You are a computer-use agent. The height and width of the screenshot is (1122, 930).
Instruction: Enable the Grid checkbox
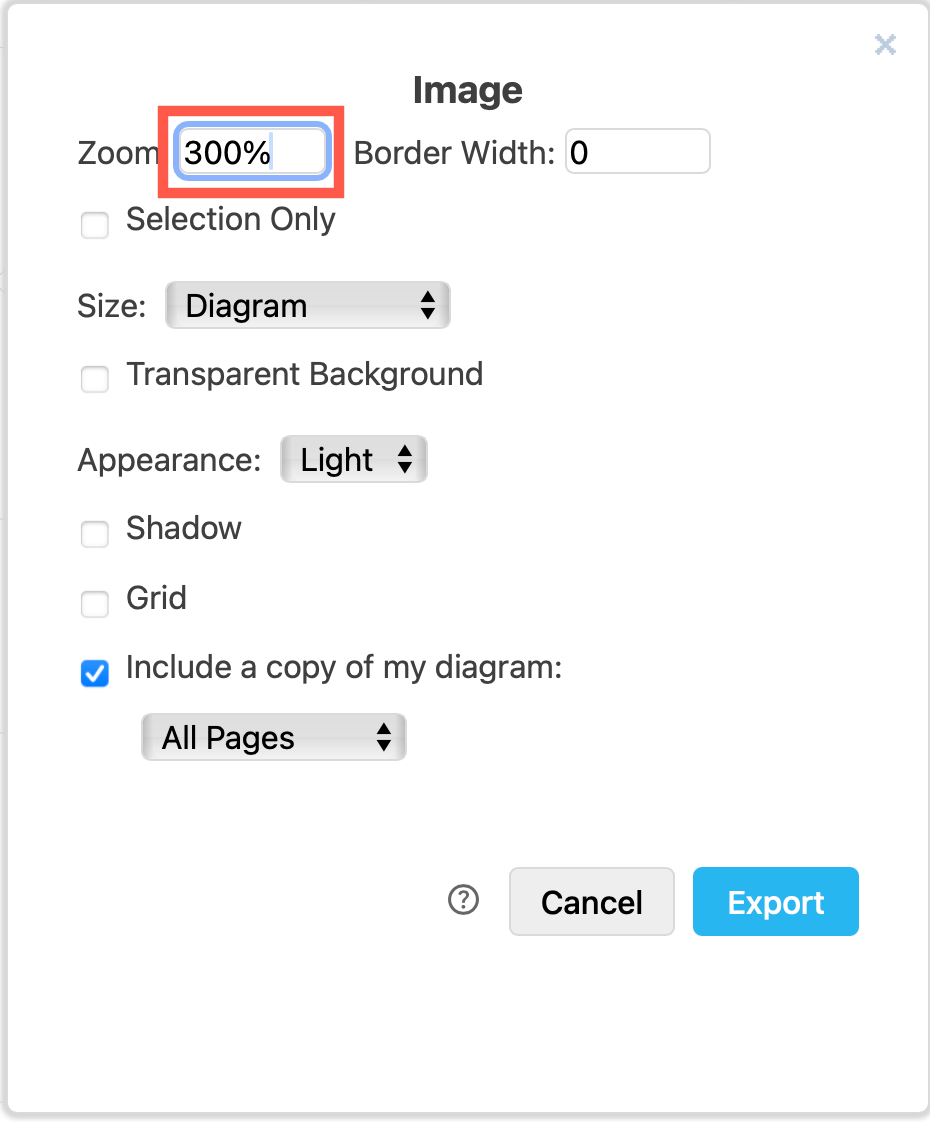tap(94, 604)
